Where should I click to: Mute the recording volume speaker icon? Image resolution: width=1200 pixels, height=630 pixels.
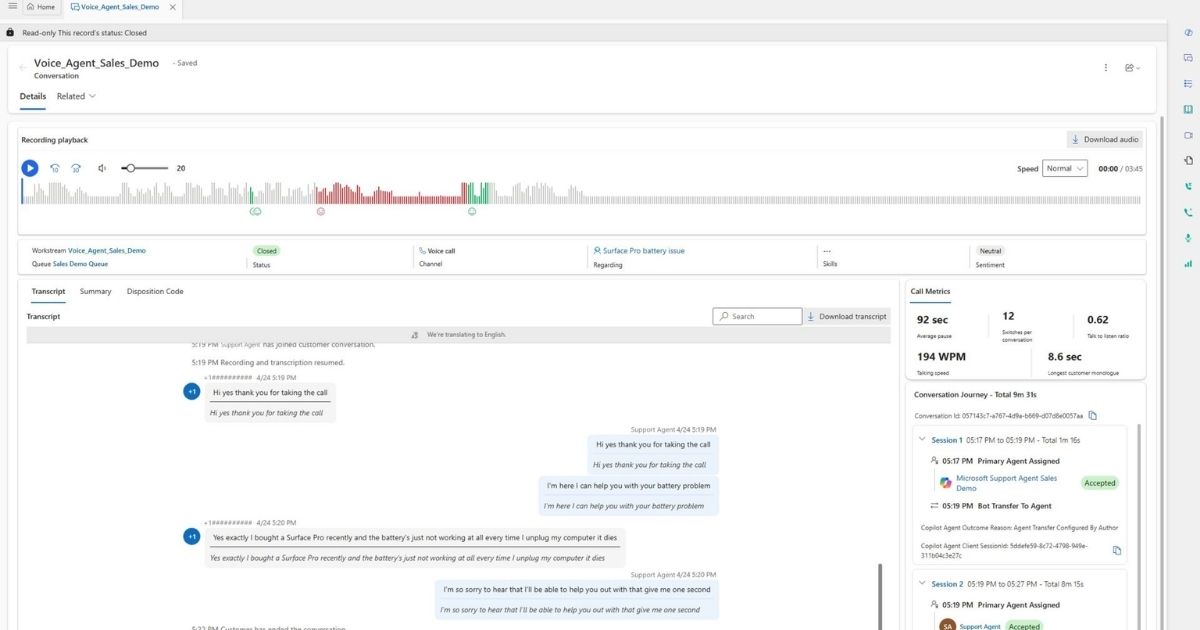point(102,168)
